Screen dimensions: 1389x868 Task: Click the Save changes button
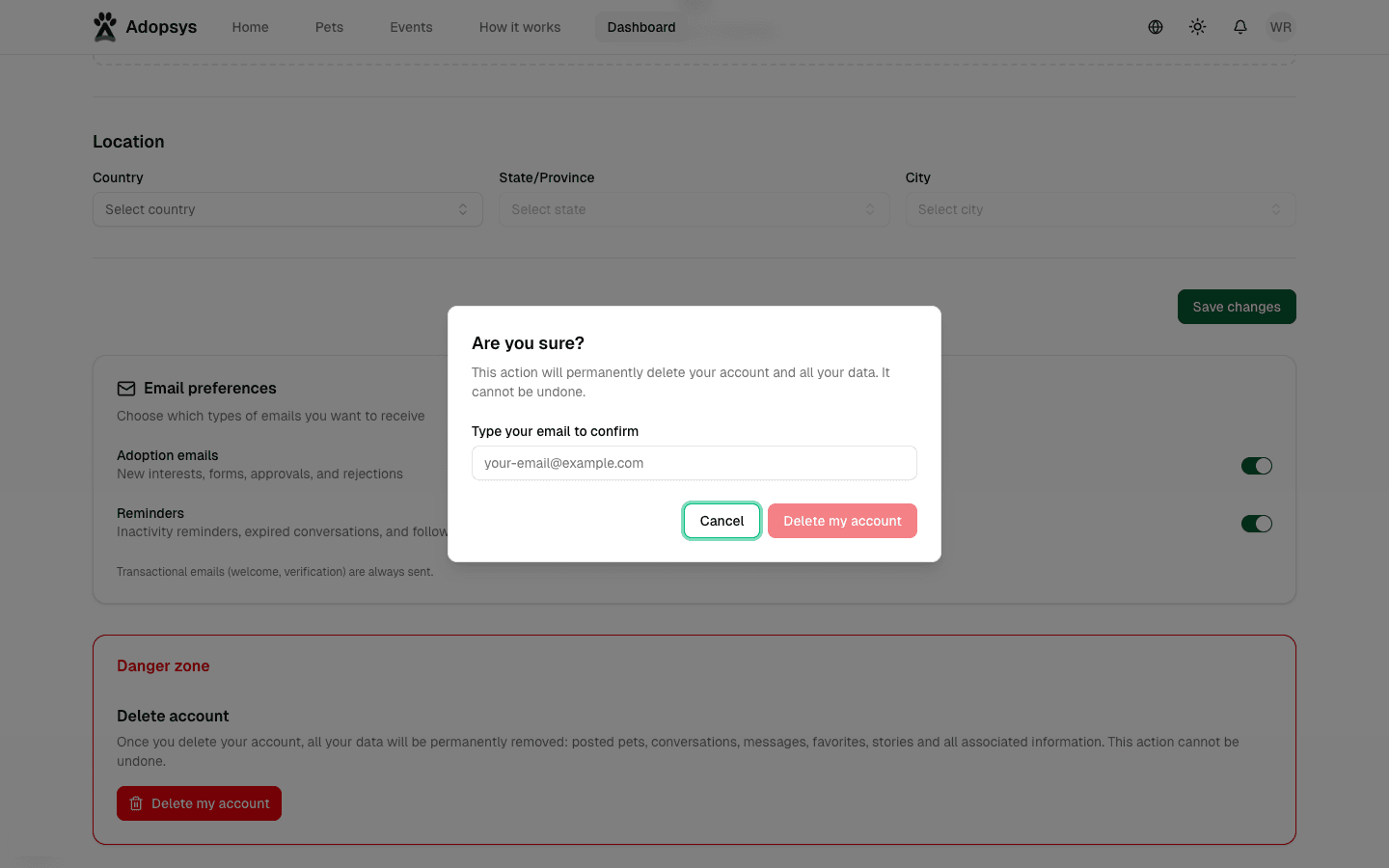[1236, 307]
